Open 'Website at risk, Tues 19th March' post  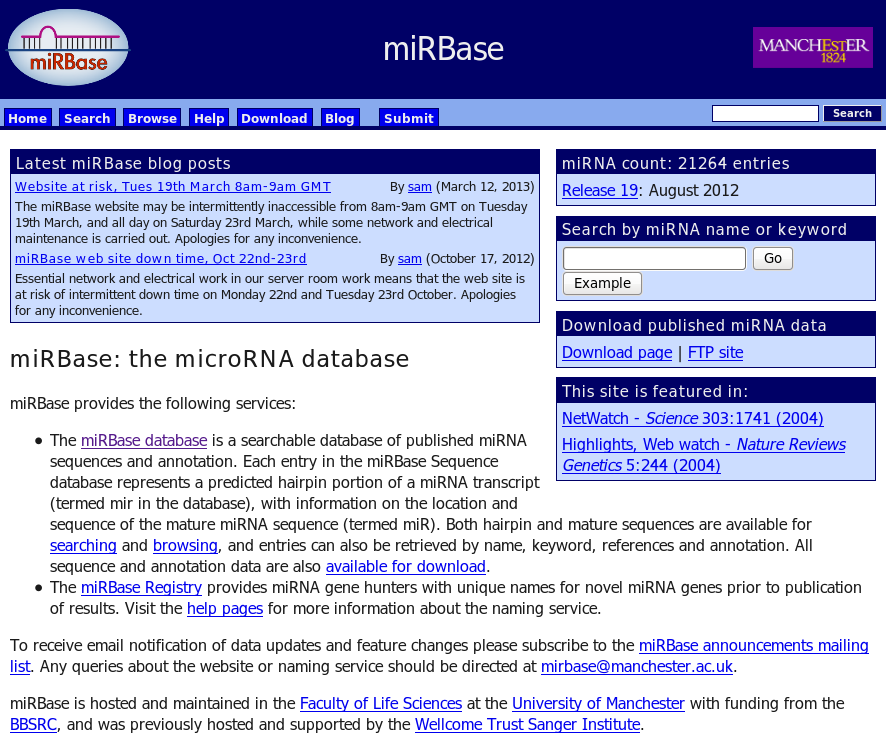pyautogui.click(x=173, y=186)
